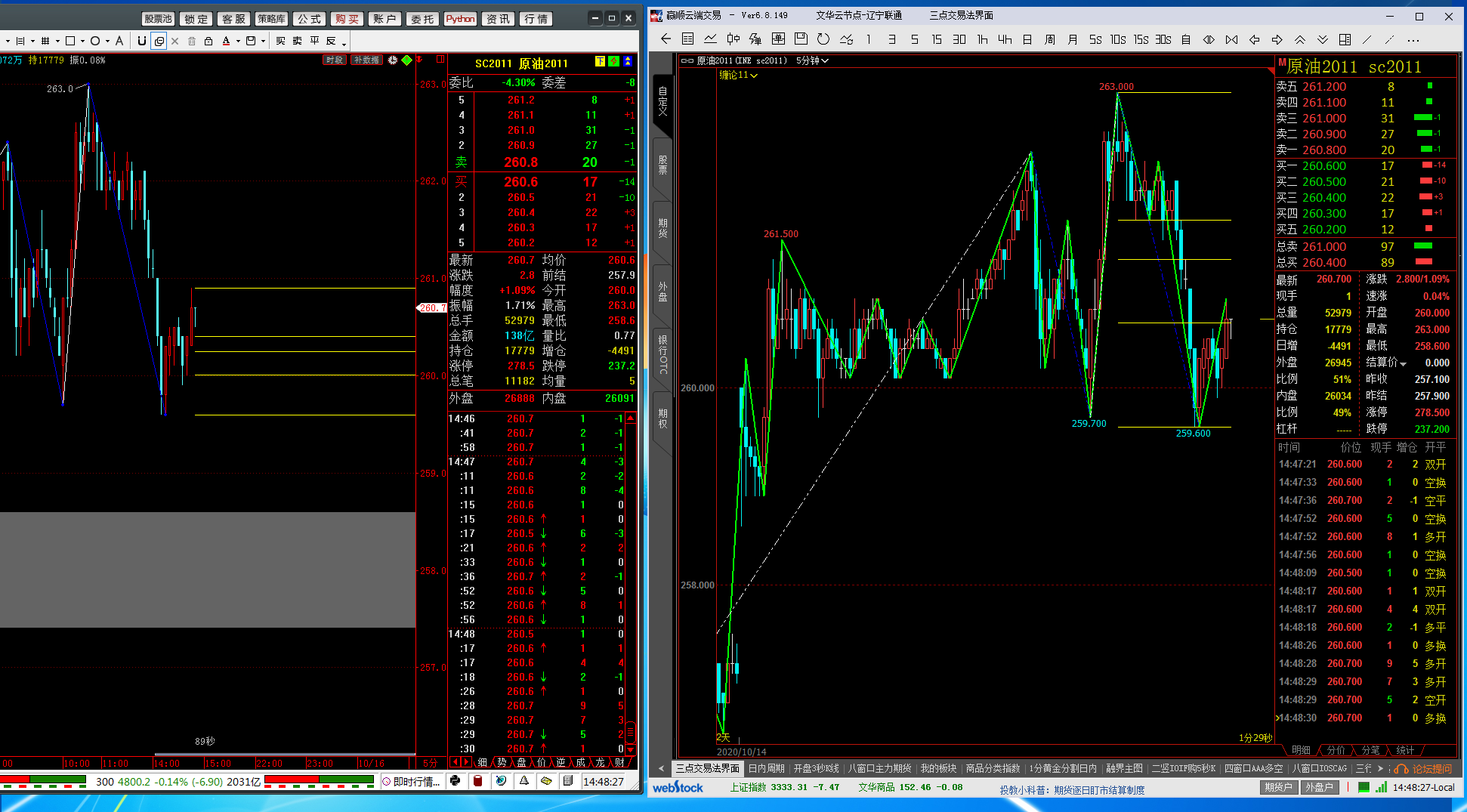1467x812 pixels.
Task: Open the quote list icon in the toolbar
Action: click(687, 39)
